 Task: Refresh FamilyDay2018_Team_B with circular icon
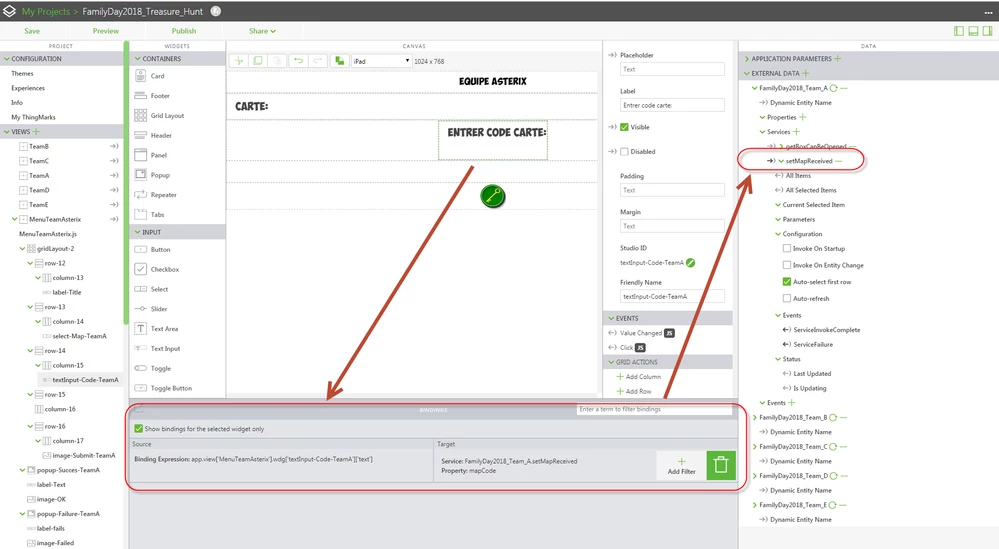[x=833, y=418]
